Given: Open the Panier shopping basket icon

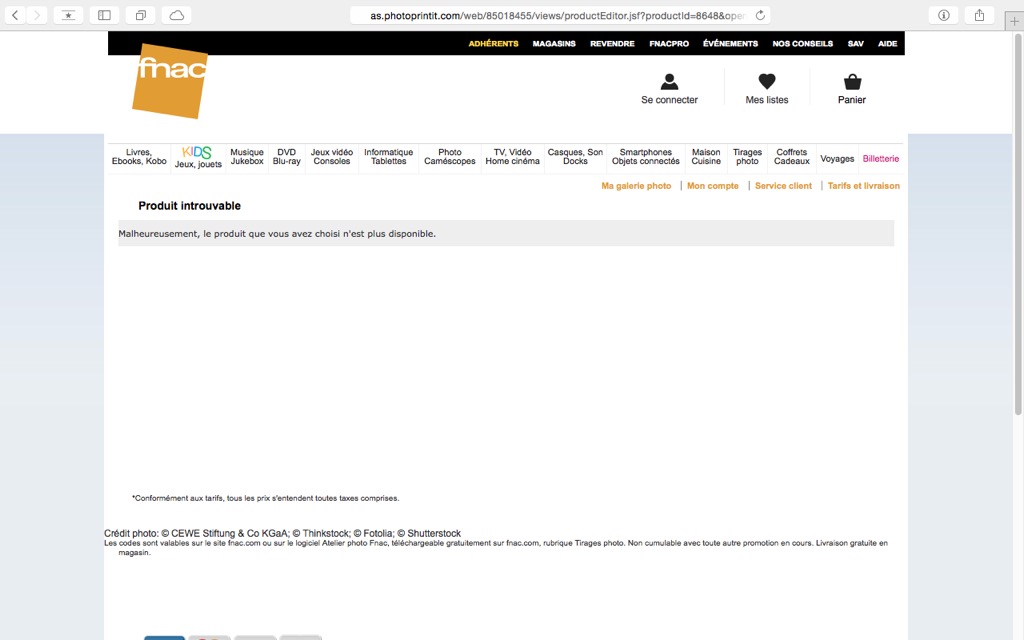Looking at the screenshot, I should (852, 82).
